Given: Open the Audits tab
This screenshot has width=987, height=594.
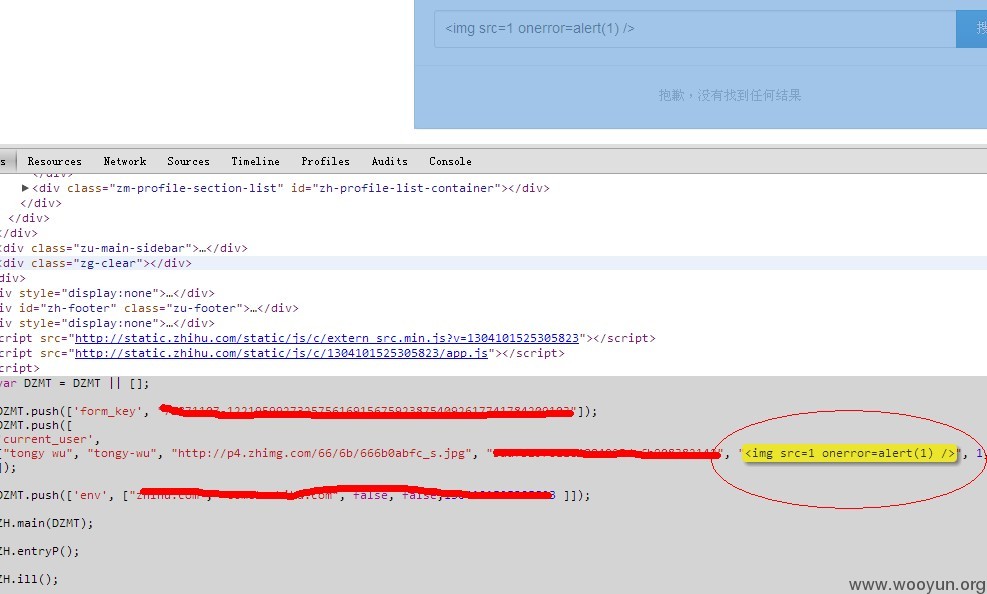Looking at the screenshot, I should coord(389,161).
